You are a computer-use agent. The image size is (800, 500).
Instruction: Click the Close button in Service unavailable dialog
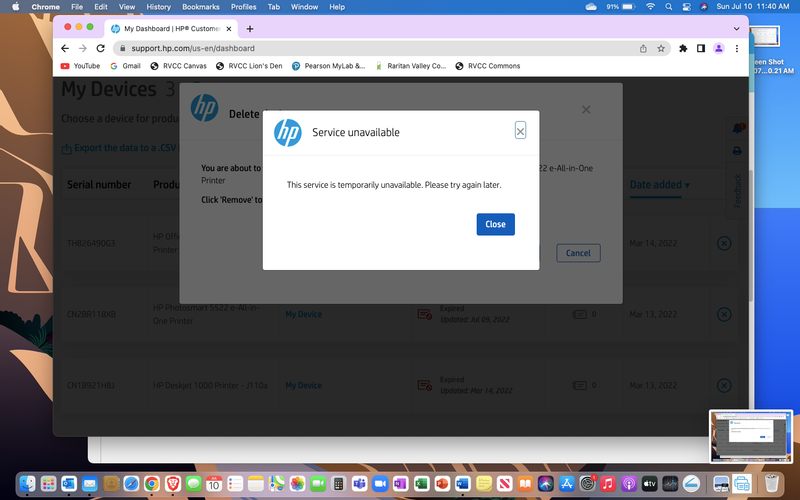[x=495, y=224]
